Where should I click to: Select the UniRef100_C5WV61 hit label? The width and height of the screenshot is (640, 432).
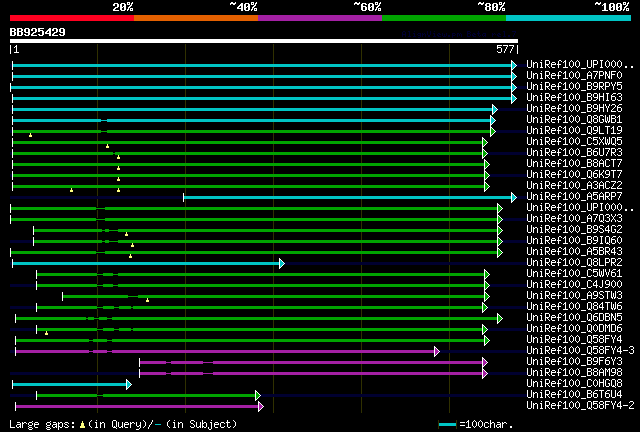click(x=574, y=274)
